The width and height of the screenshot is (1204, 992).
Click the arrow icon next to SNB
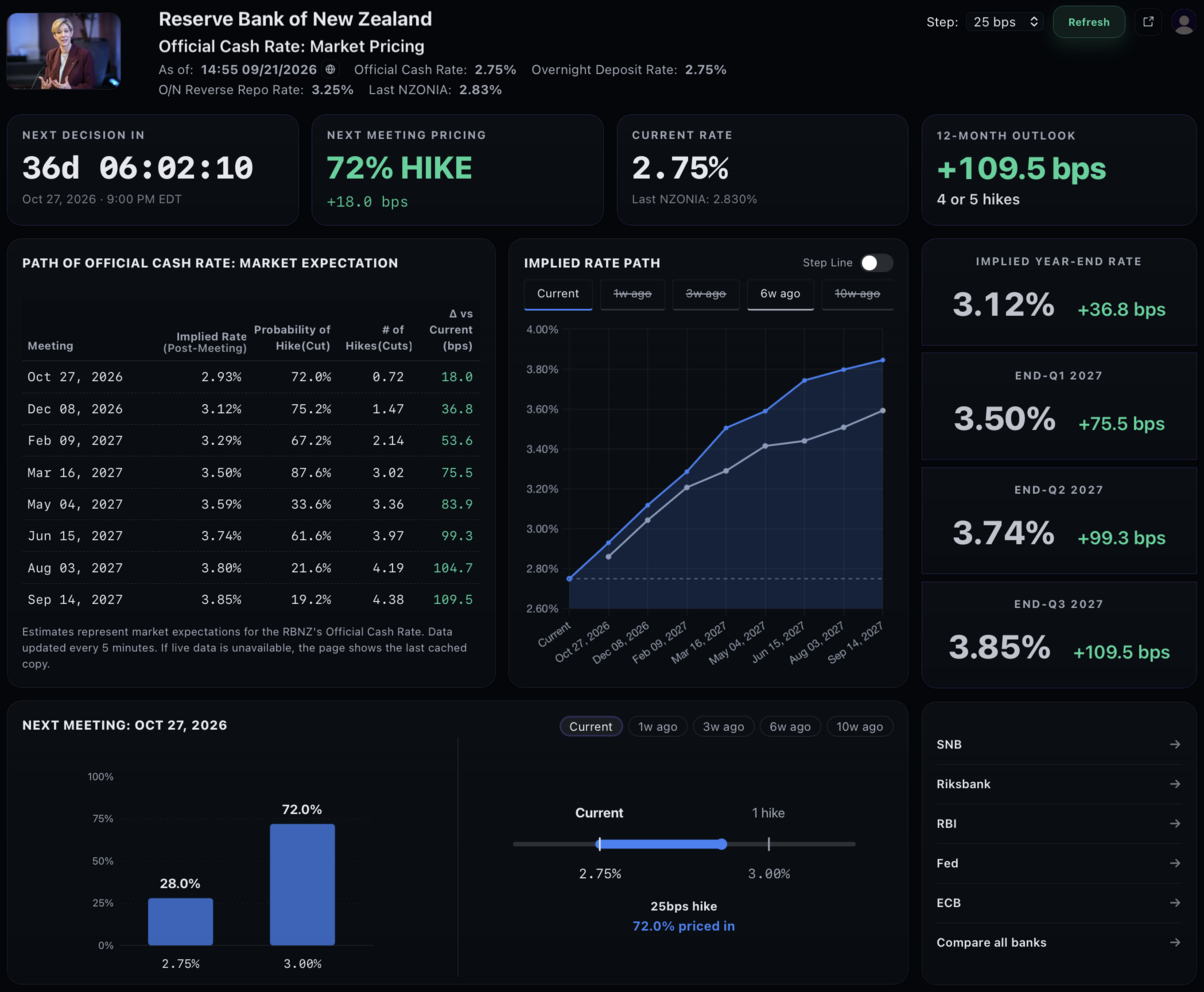point(1175,745)
